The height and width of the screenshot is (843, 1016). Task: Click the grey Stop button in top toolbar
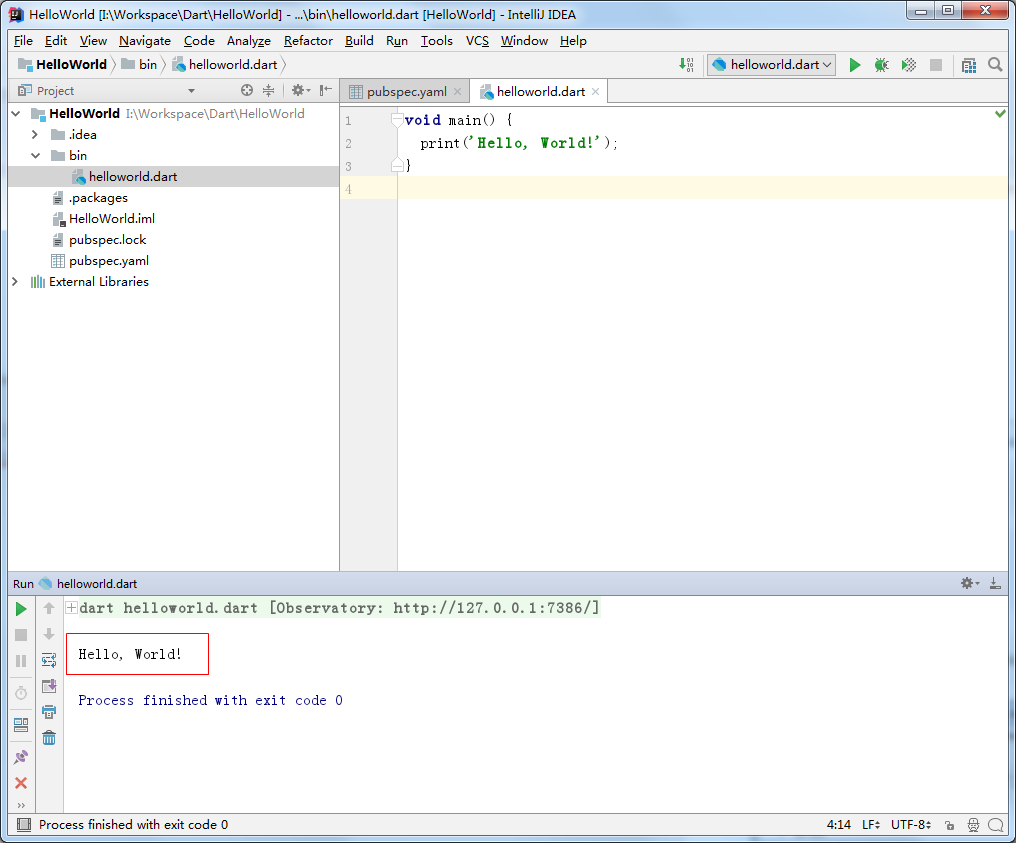pyautogui.click(x=936, y=65)
